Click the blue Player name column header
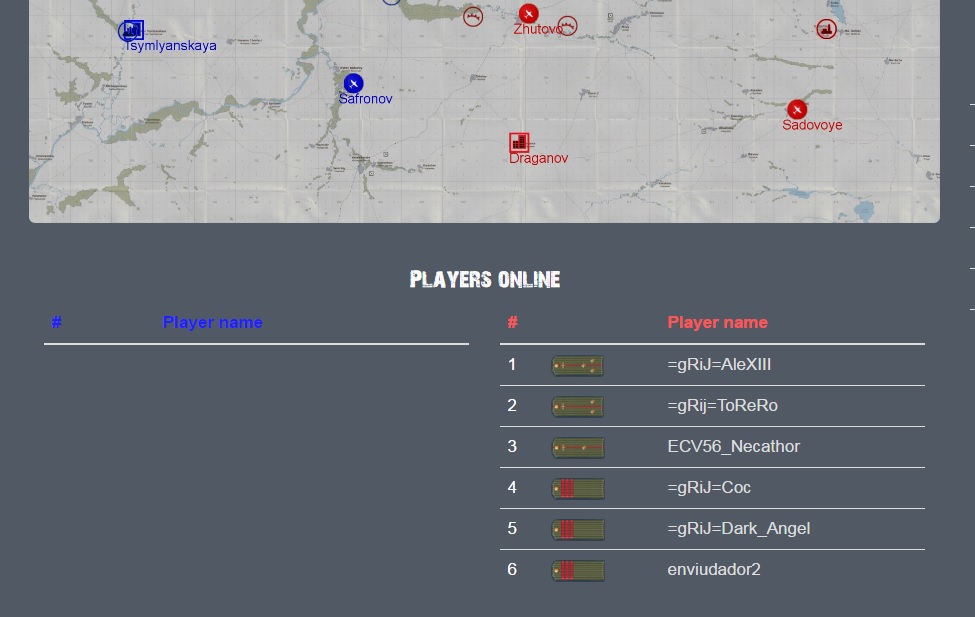Image resolution: width=975 pixels, height=617 pixels. coord(213,322)
